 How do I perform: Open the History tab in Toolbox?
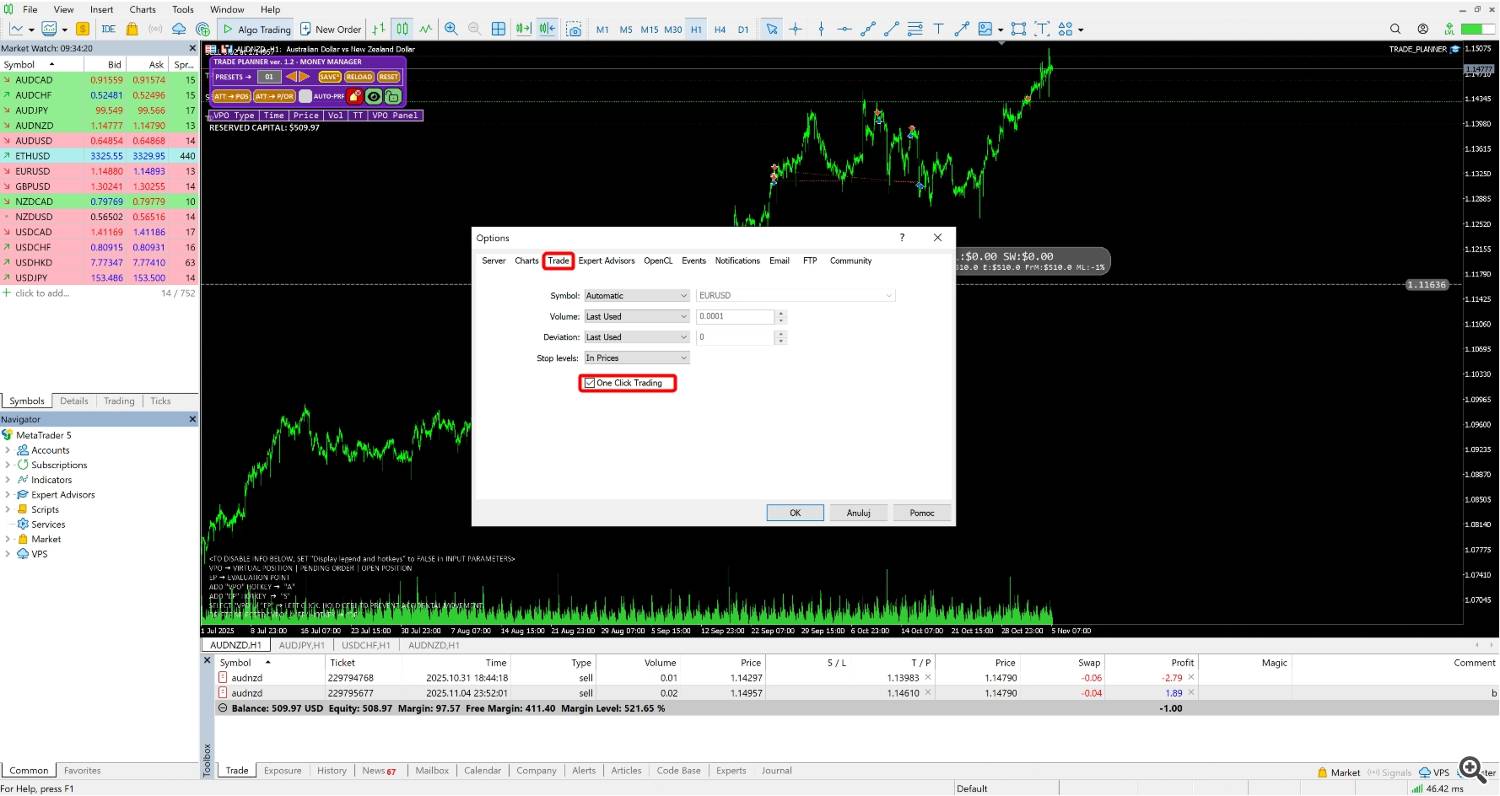[x=331, y=771]
